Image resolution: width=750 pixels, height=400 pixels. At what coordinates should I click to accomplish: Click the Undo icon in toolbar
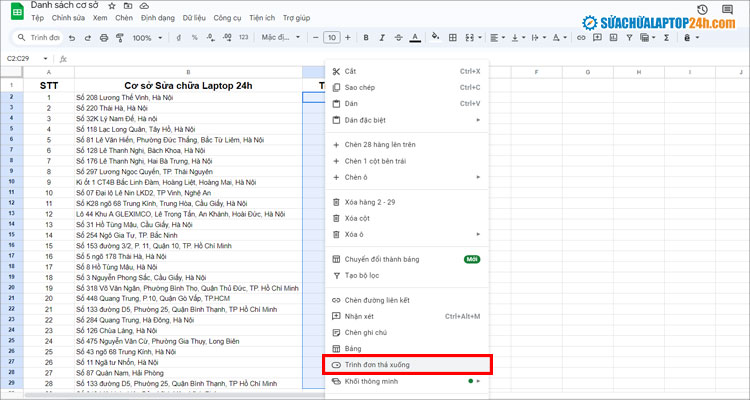(x=71, y=38)
